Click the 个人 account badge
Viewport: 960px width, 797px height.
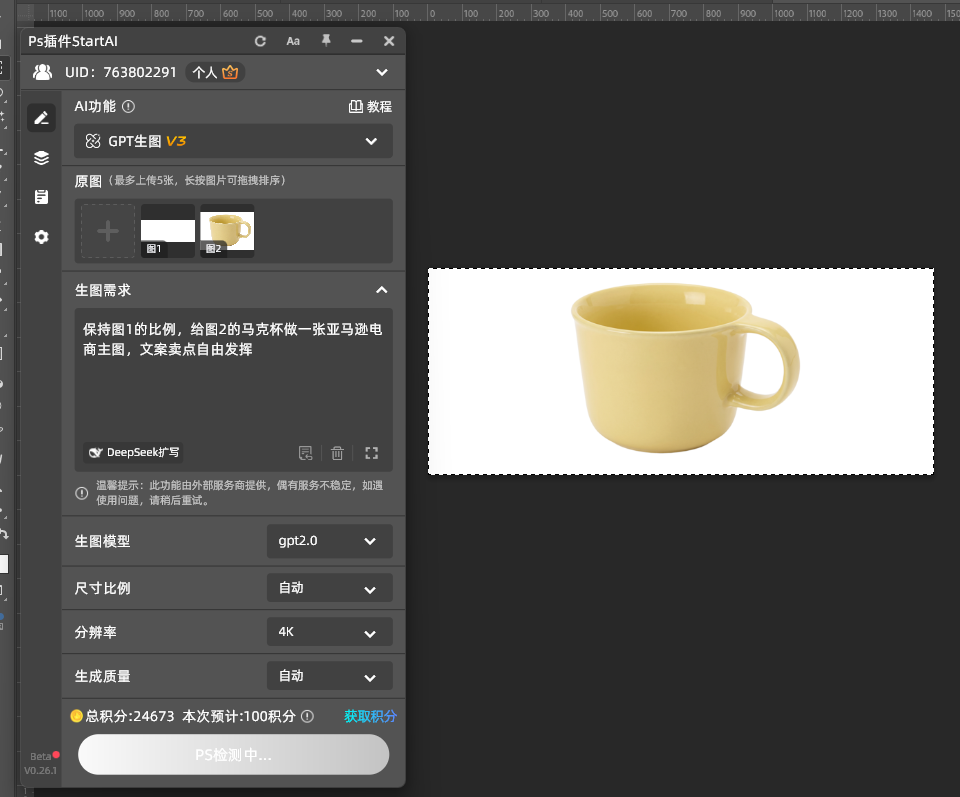[x=215, y=72]
